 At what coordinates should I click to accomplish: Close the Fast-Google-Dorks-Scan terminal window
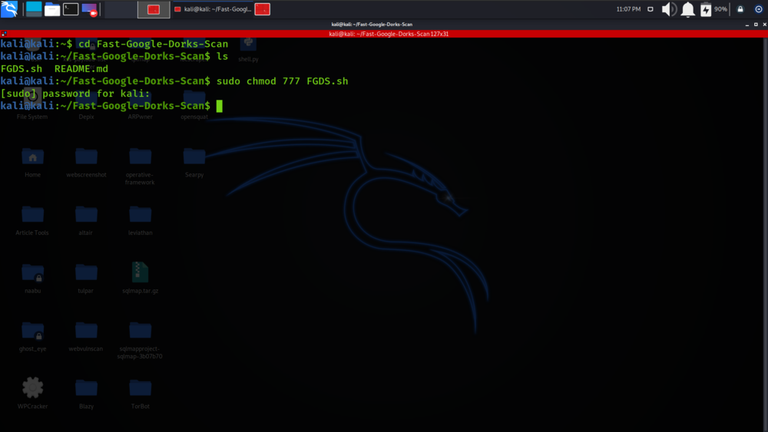click(x=765, y=24)
